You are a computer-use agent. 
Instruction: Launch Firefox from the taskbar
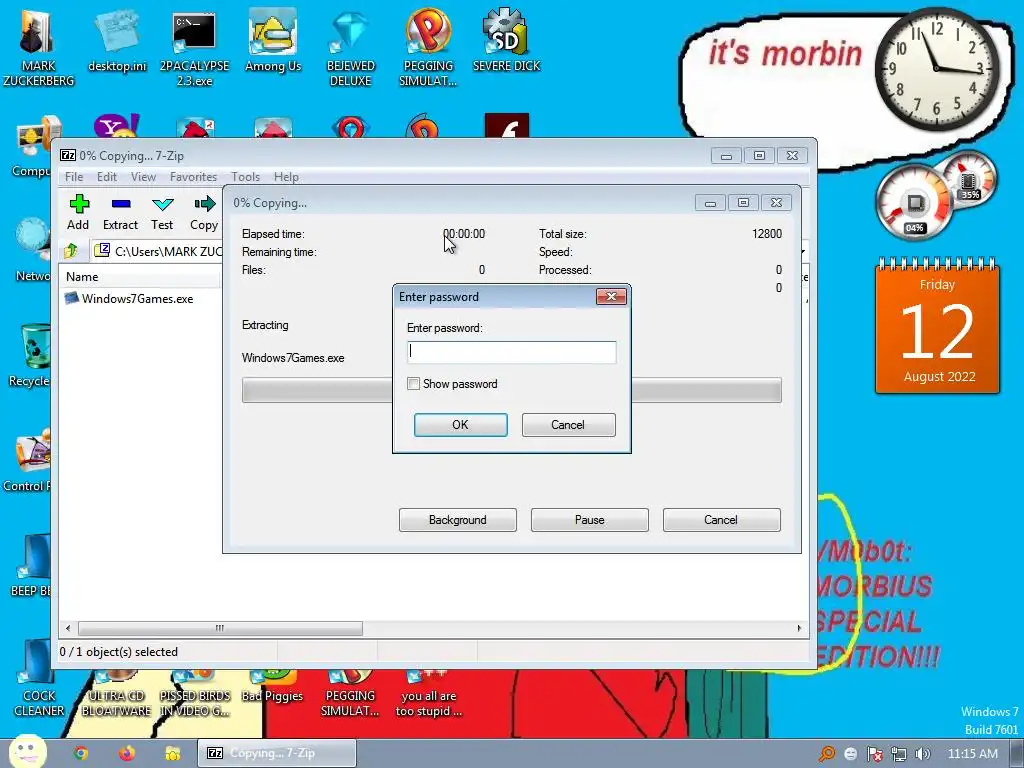point(127,754)
